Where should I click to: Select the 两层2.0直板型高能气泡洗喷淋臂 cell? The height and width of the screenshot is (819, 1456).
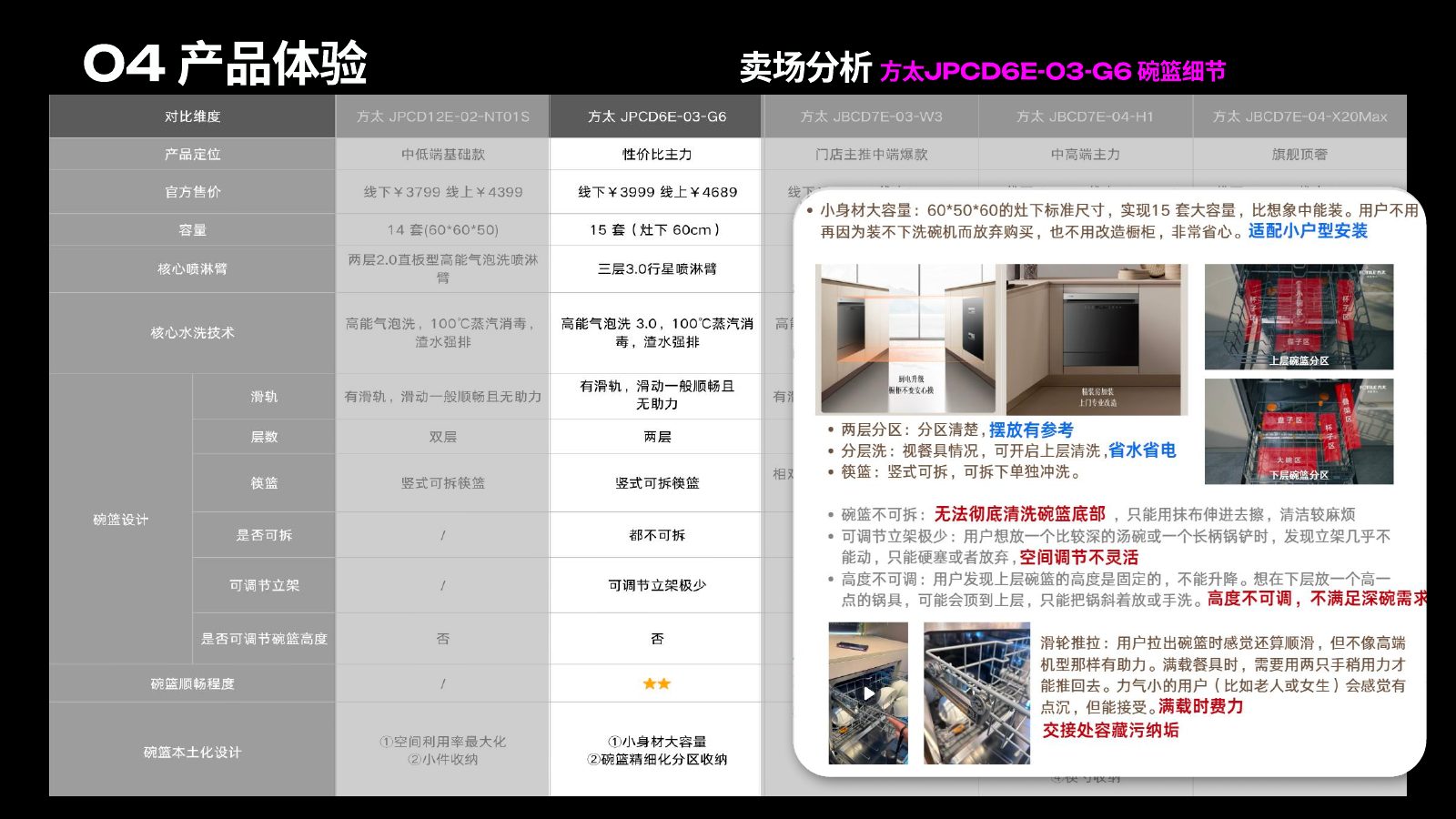click(442, 268)
